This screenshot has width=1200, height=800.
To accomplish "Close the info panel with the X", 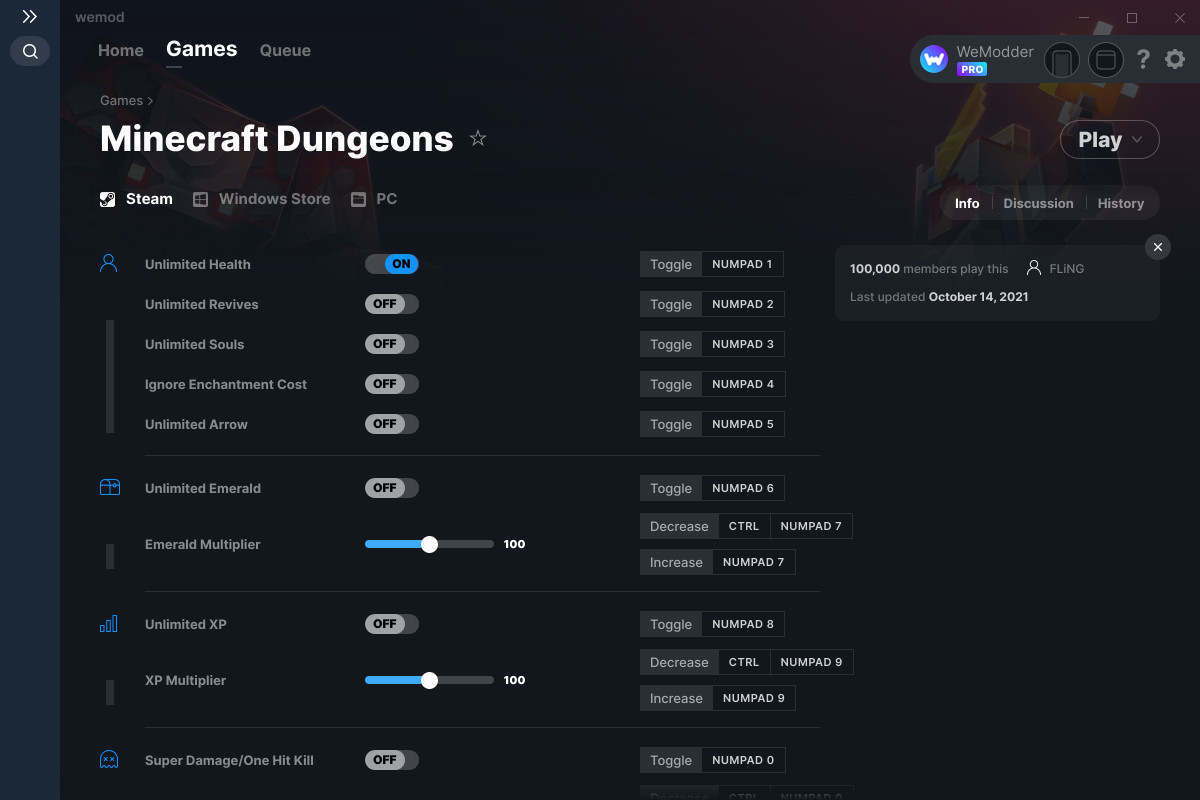I will [1158, 247].
